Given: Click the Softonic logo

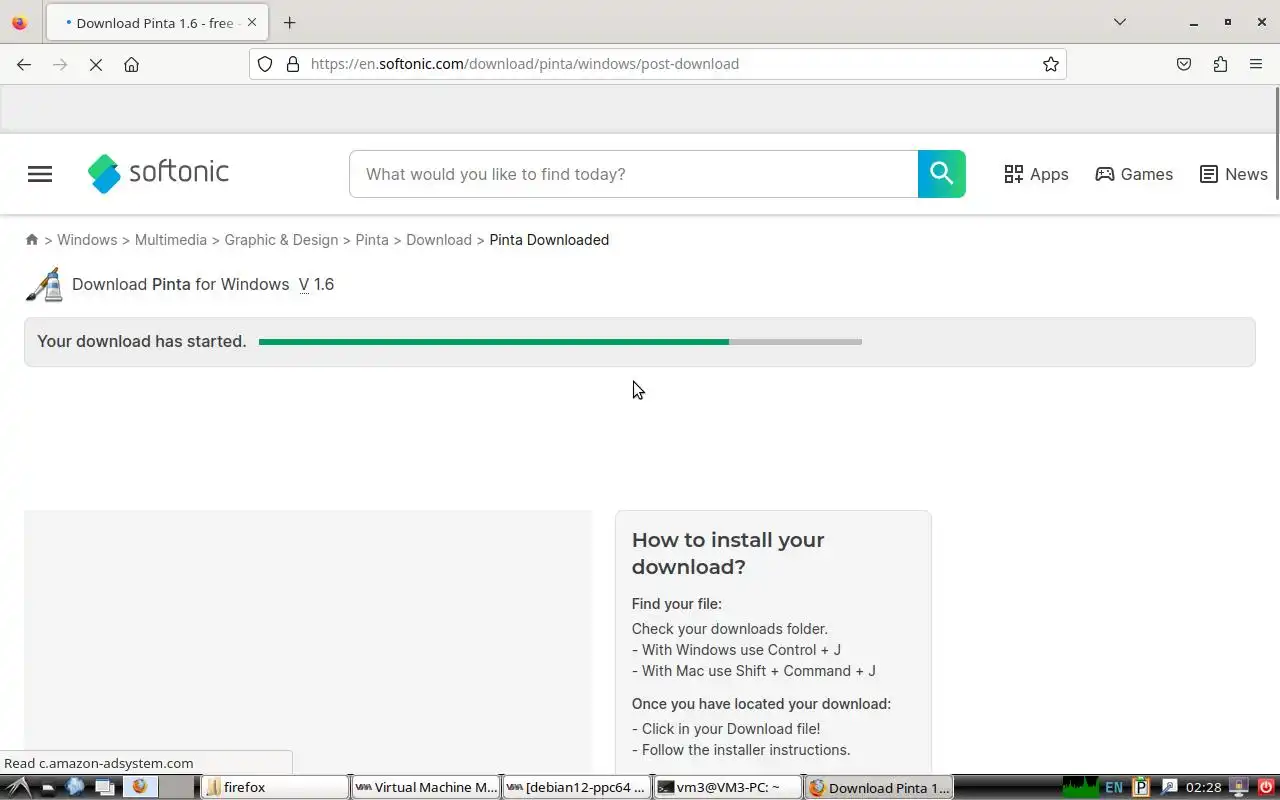Looking at the screenshot, I should click(x=158, y=173).
